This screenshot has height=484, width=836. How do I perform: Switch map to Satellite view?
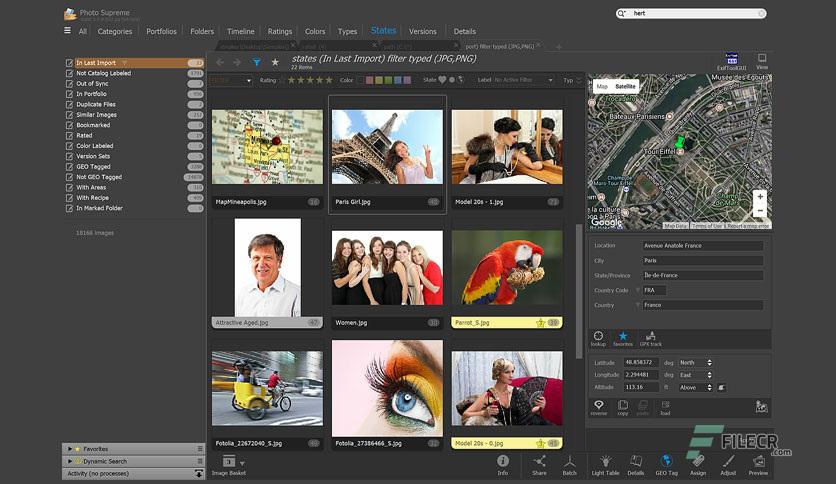click(625, 86)
